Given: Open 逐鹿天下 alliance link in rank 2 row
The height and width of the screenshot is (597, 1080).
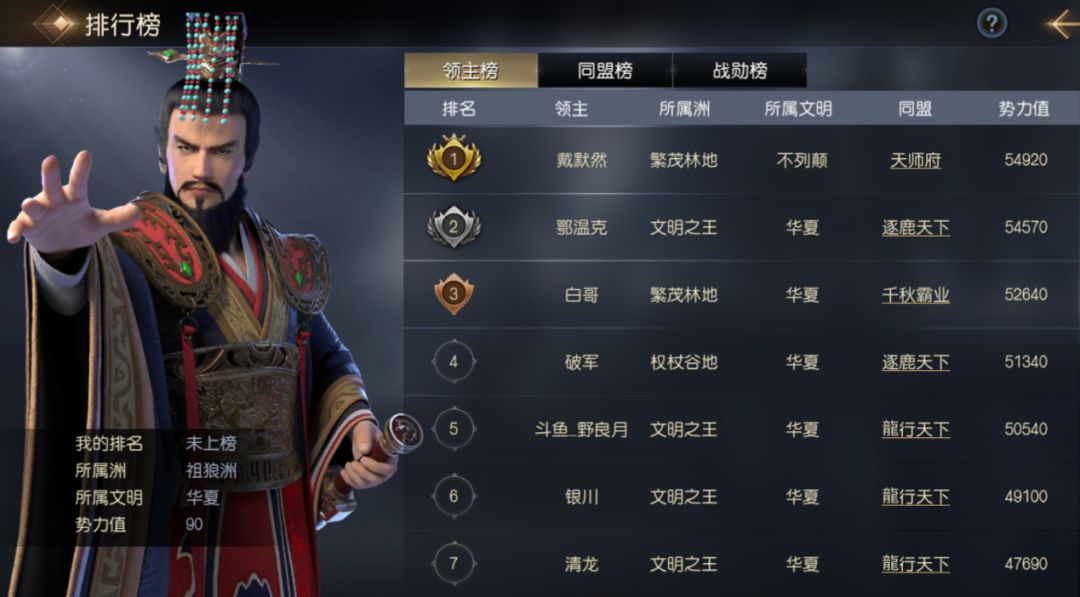Looking at the screenshot, I should 915,227.
